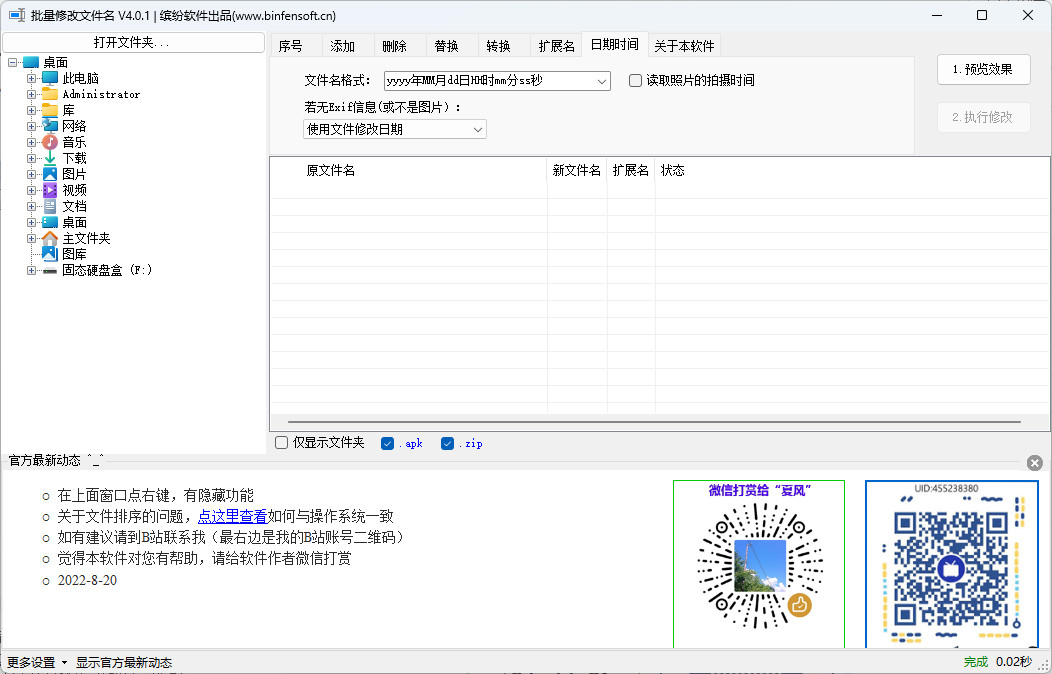
Task: Select the 视频 tree label
Action: click(74, 190)
